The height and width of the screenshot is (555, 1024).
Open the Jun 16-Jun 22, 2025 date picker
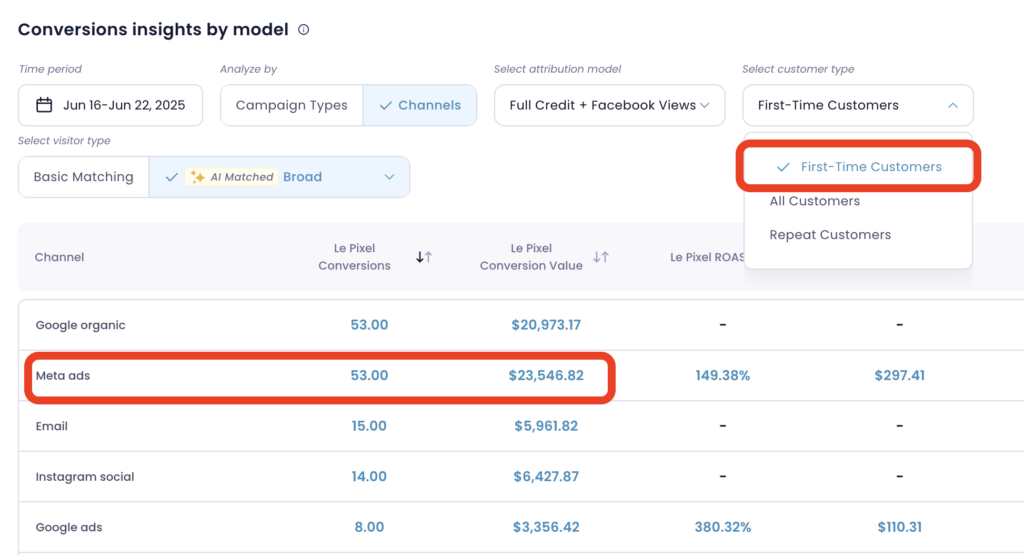pyautogui.click(x=110, y=105)
